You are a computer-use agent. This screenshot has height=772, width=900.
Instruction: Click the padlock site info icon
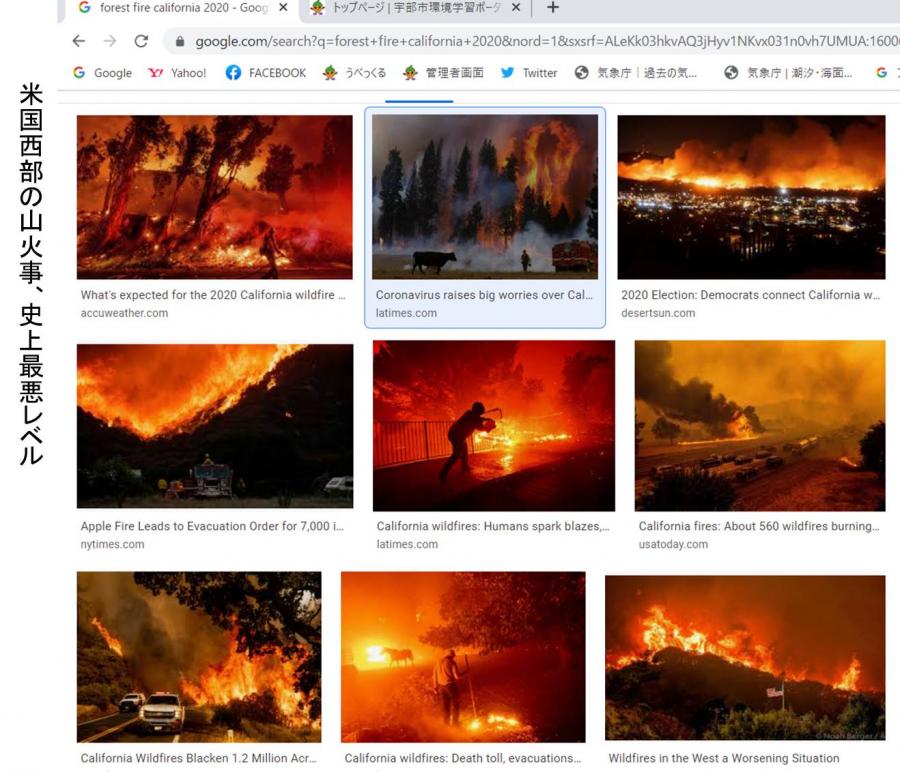[x=180, y=41]
